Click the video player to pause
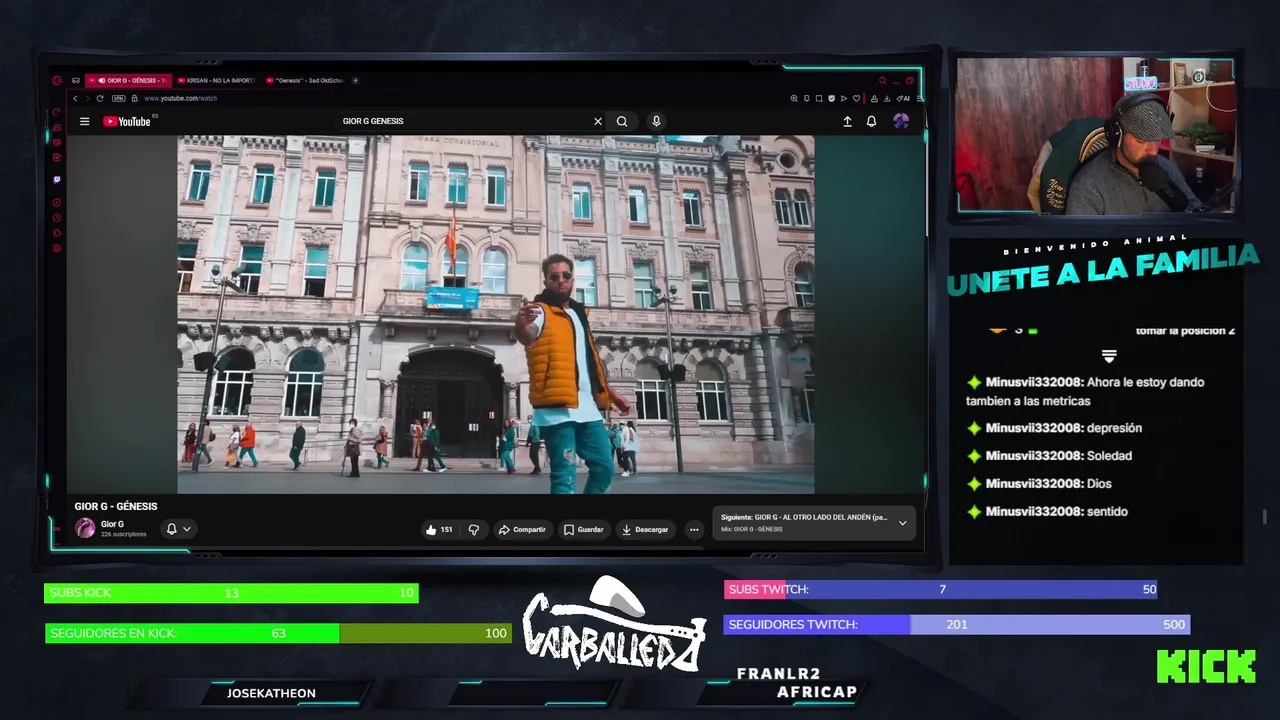Viewport: 1280px width, 720px height. pyautogui.click(x=496, y=314)
